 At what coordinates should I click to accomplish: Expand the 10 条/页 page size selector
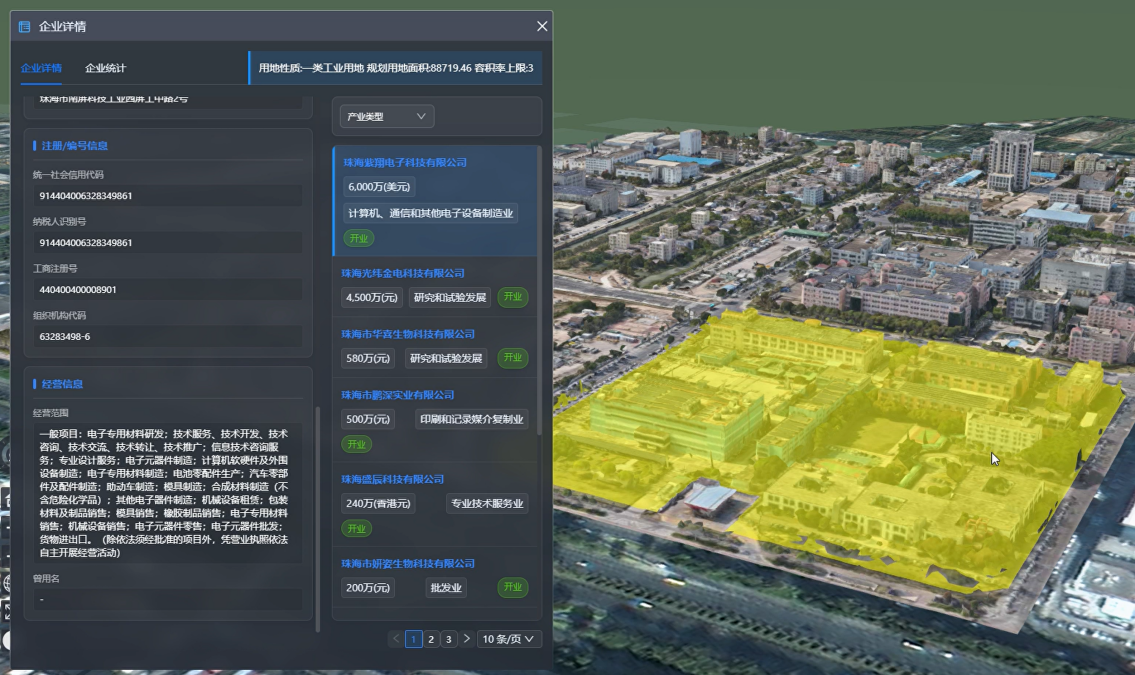pyautogui.click(x=510, y=639)
